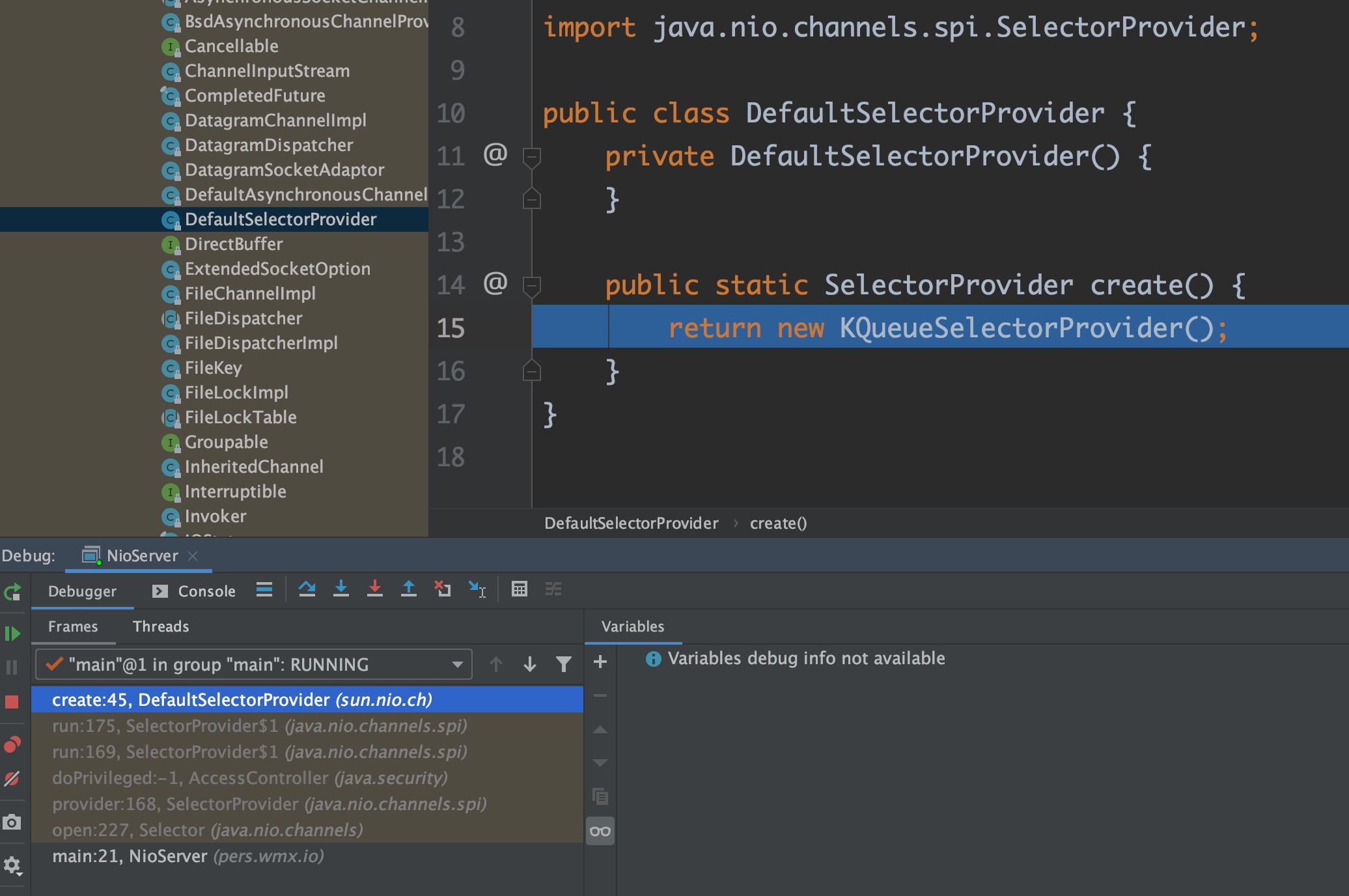This screenshot has width=1349, height=896.
Task: Click the Run to Cursor icon
Action: [x=477, y=589]
